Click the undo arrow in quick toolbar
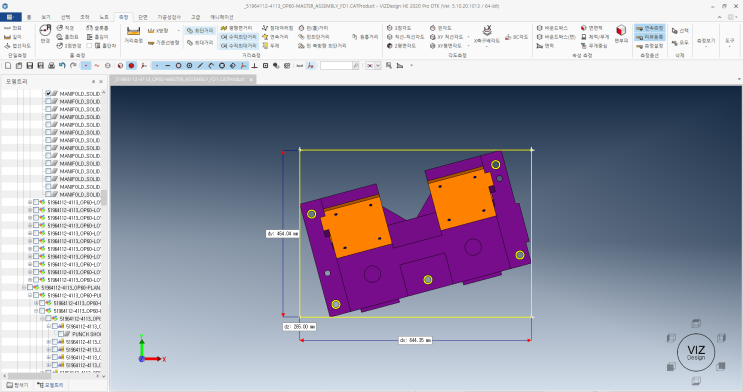This screenshot has width=743, height=392. [x=62, y=65]
